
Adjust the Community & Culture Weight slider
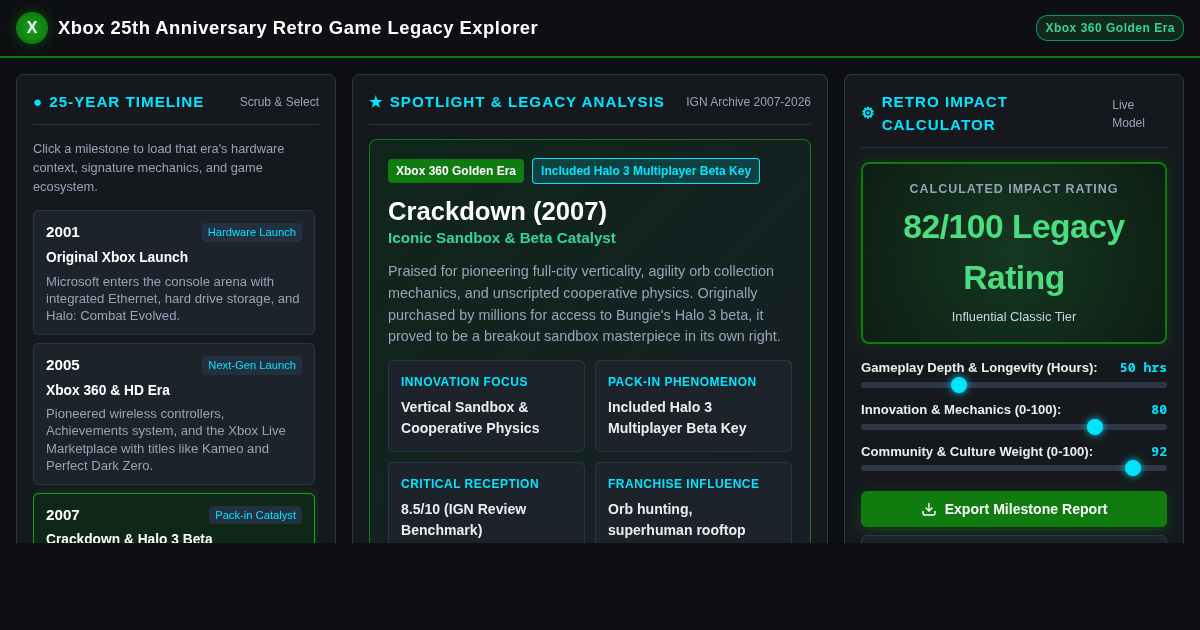point(1014,468)
